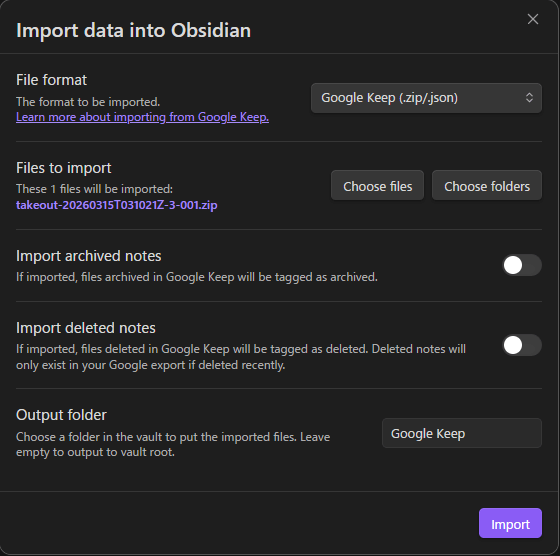The height and width of the screenshot is (556, 560).
Task: Enable Import archived notes toggle
Action: click(x=522, y=265)
